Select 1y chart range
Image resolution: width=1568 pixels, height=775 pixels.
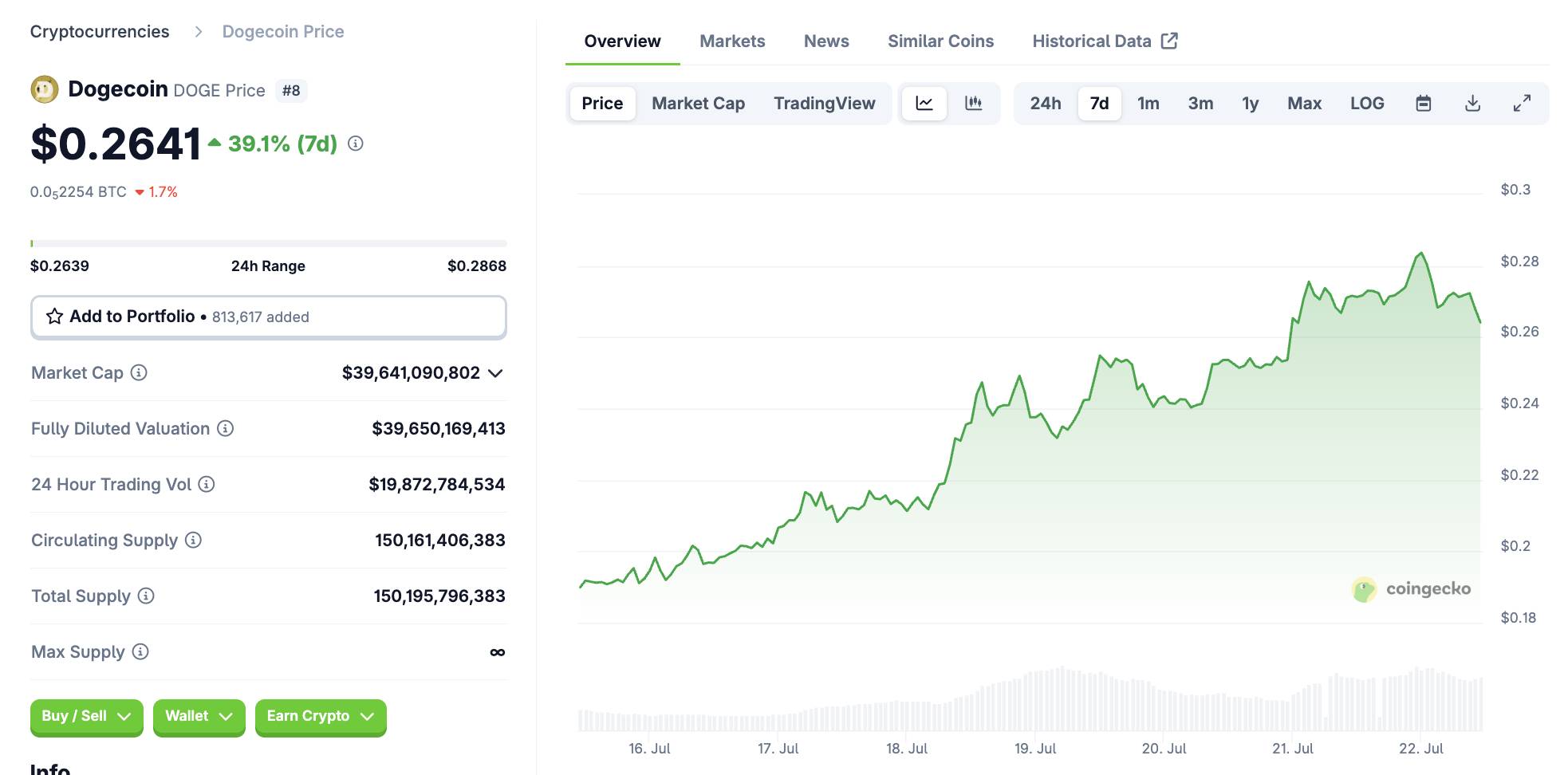[1250, 104]
